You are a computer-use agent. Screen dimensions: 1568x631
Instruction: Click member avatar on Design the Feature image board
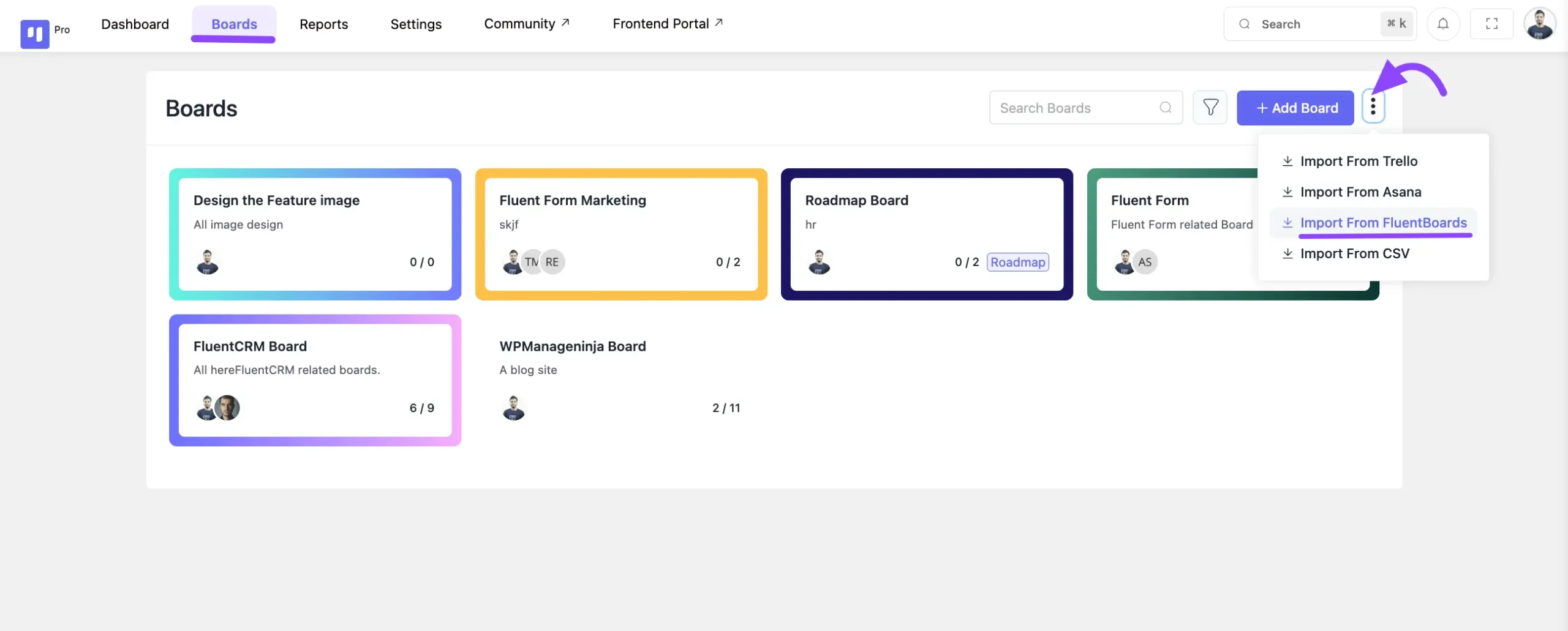(x=207, y=262)
